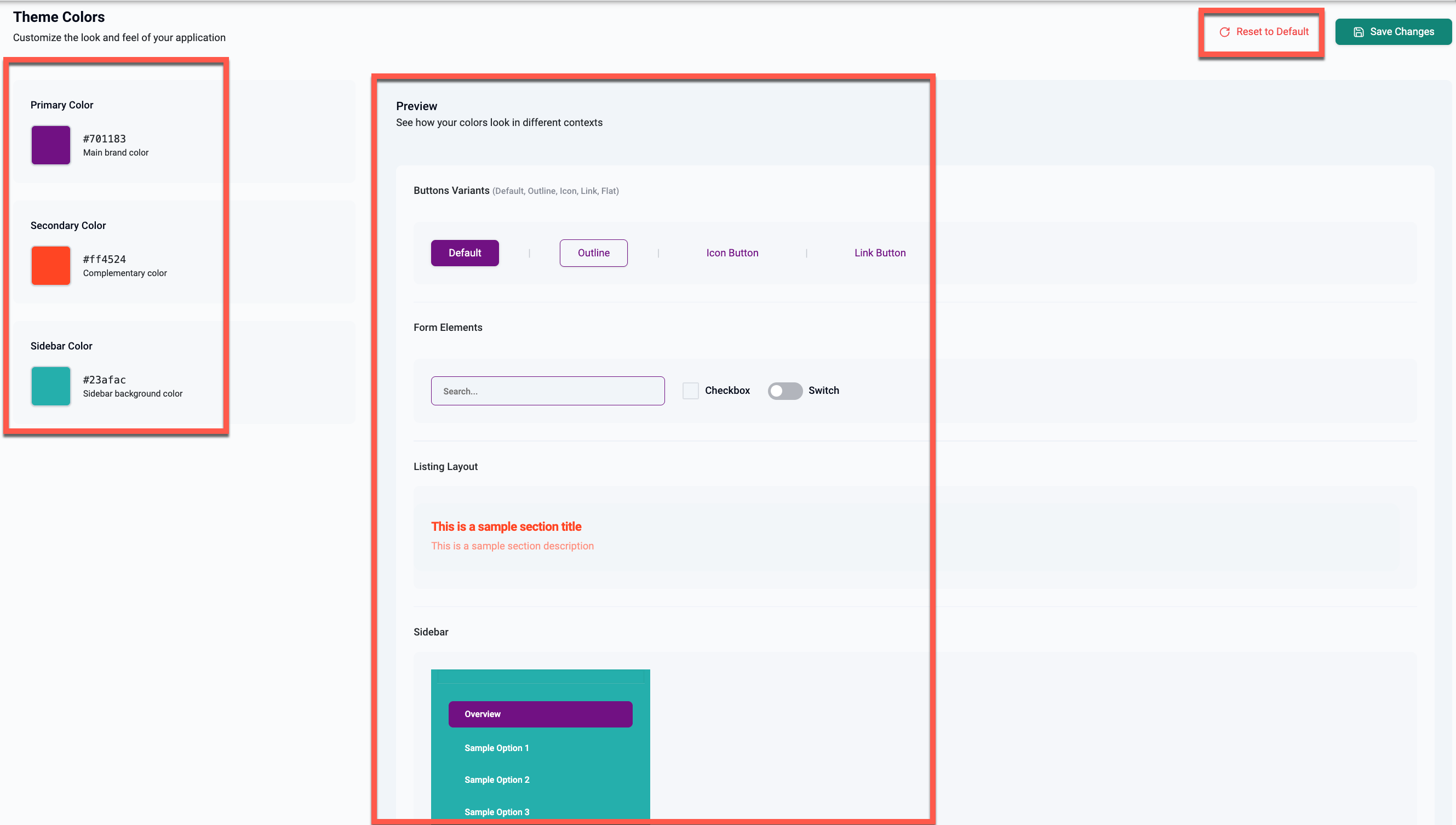Viewport: 1456px width, 825px height.
Task: Click the Link Button preview
Action: pyautogui.click(x=879, y=253)
